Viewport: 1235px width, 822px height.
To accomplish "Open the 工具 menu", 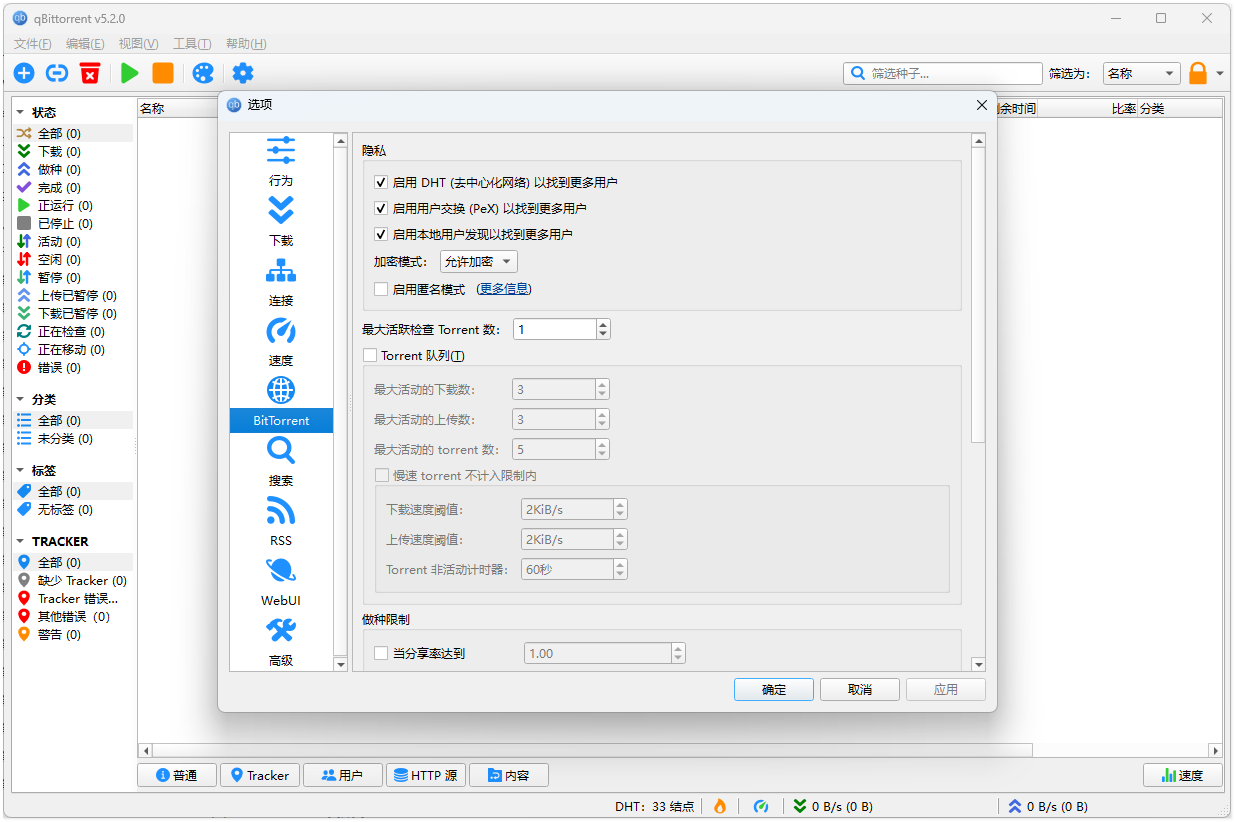I will pyautogui.click(x=192, y=44).
